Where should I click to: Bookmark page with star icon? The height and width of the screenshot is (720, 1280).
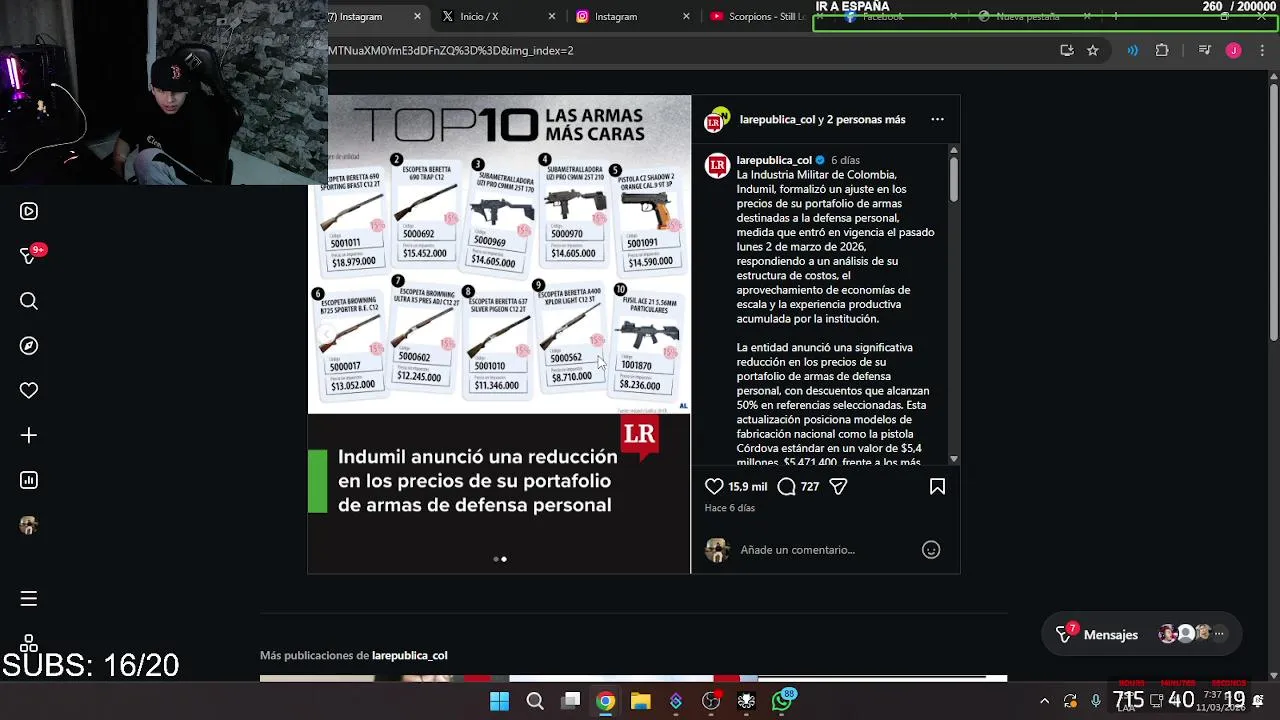[1093, 50]
